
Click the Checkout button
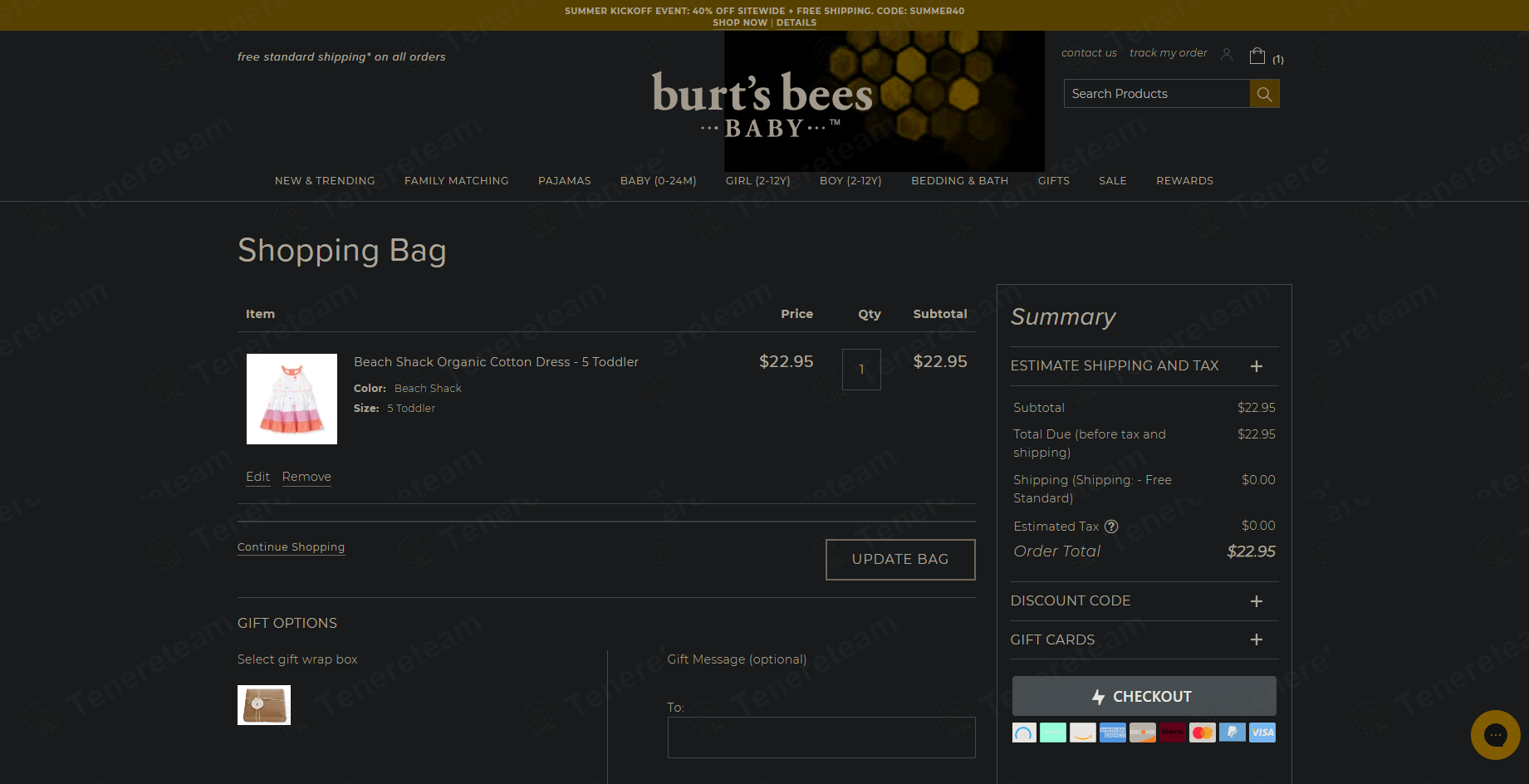[1144, 697]
